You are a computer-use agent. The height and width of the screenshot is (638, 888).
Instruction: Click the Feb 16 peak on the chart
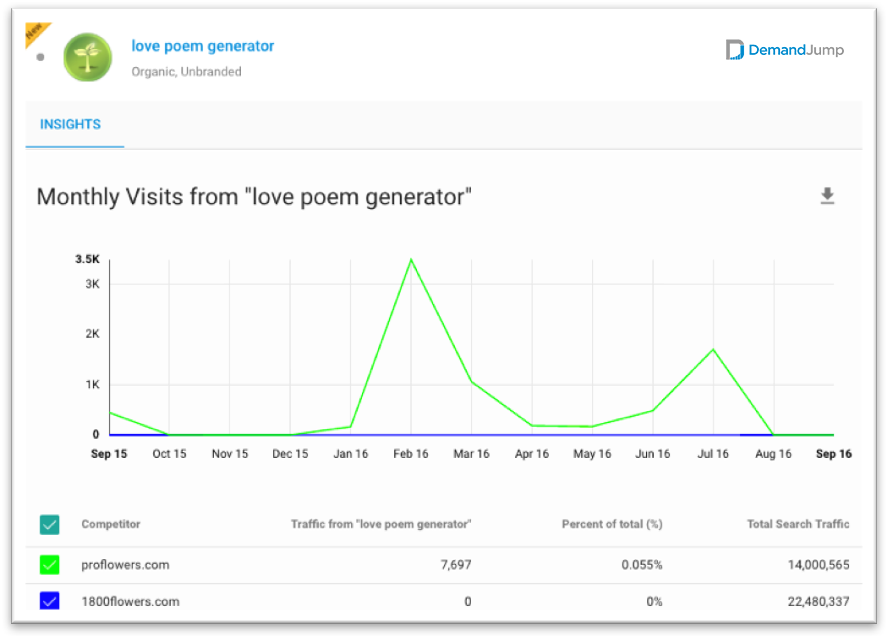[x=411, y=260]
